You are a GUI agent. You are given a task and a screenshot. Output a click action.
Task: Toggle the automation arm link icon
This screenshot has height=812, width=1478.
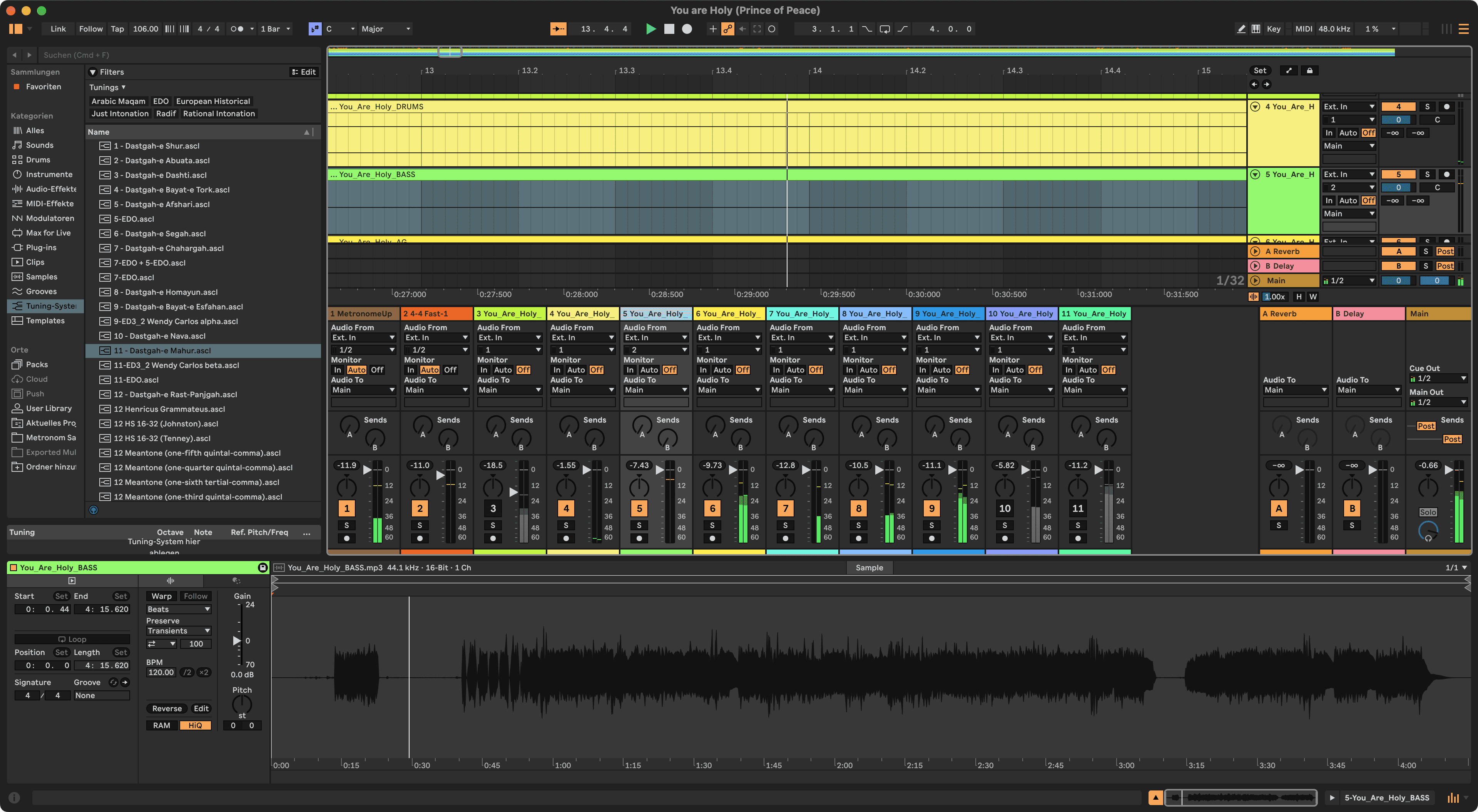coord(727,29)
